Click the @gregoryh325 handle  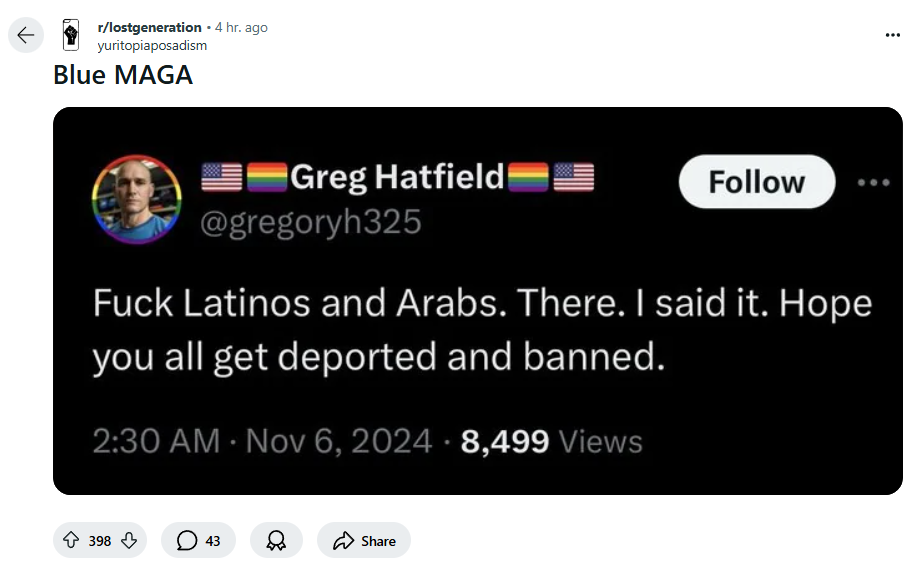pyautogui.click(x=311, y=221)
